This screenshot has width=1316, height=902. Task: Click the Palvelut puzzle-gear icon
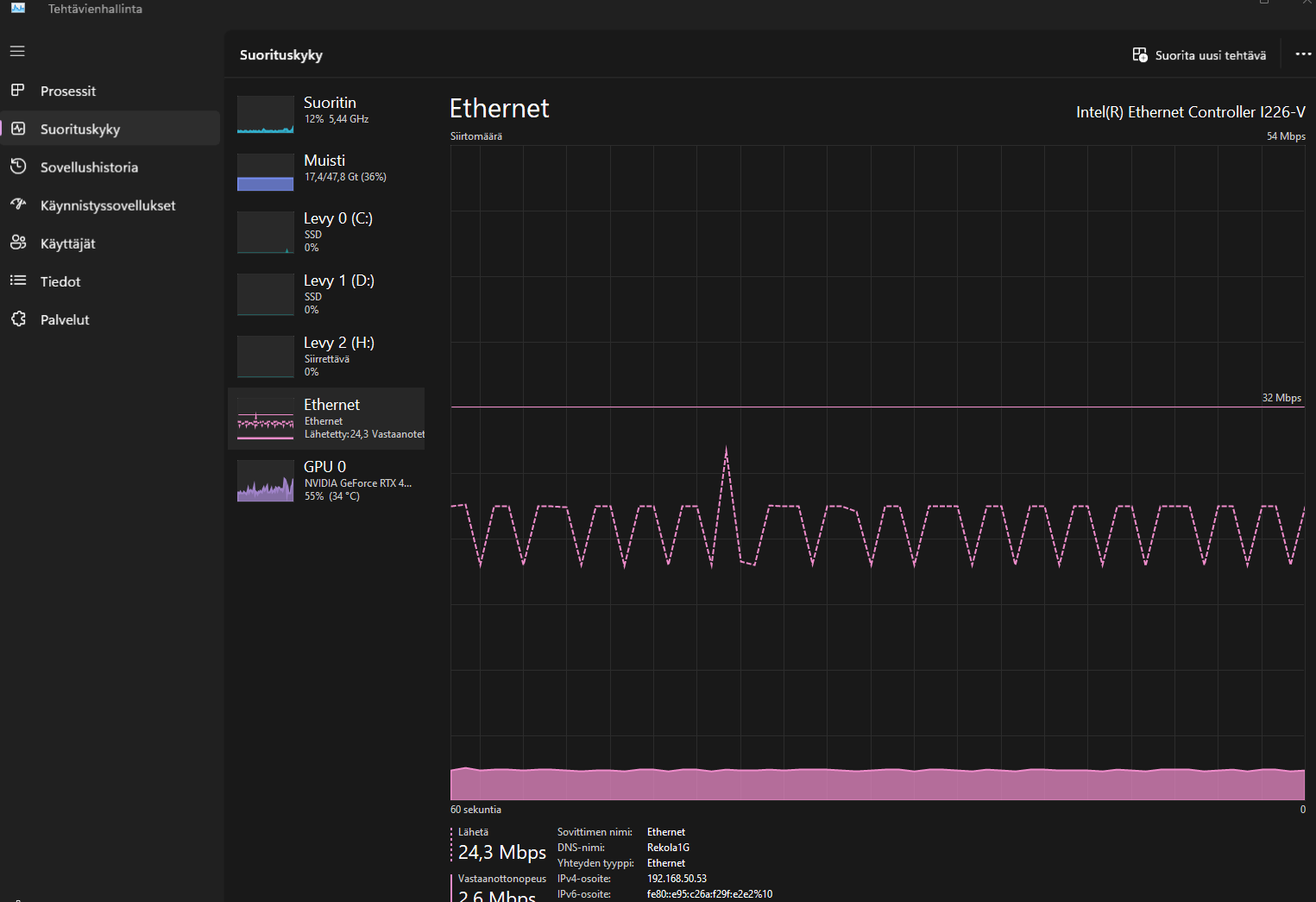pyautogui.click(x=17, y=319)
